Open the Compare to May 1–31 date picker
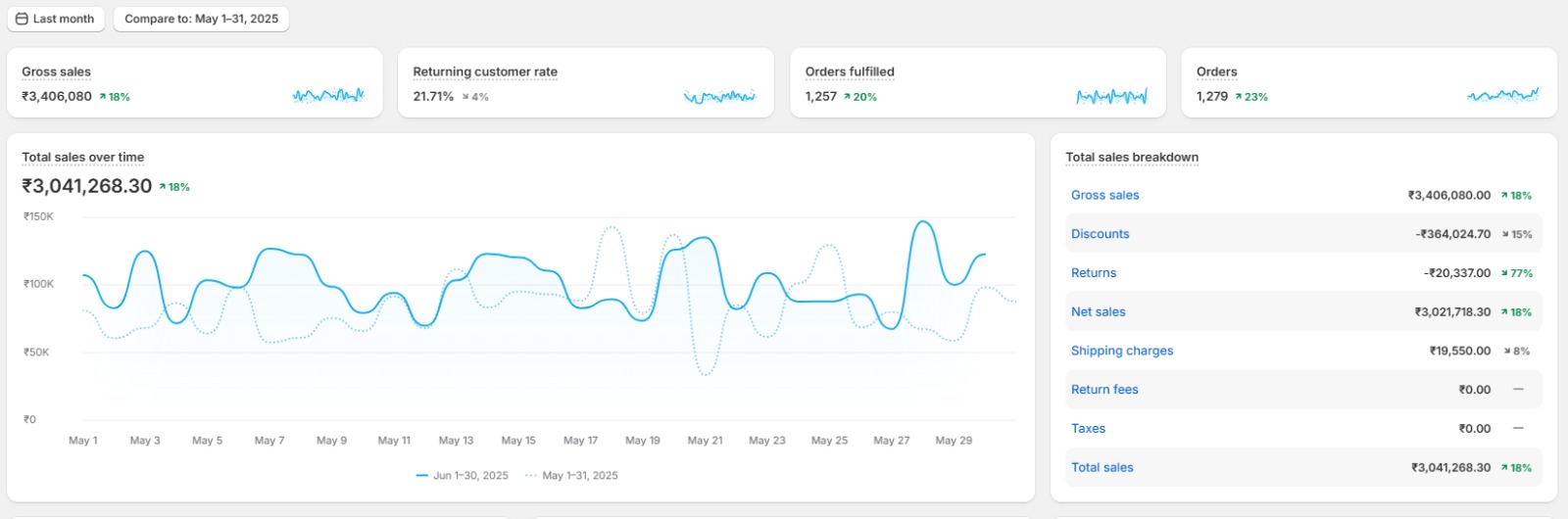The height and width of the screenshot is (519, 1568). point(201,19)
